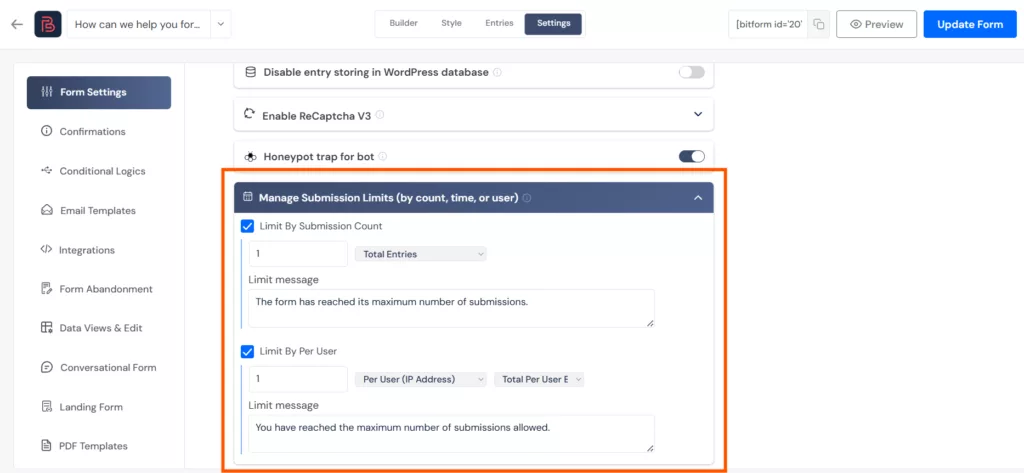Image resolution: width=1024 pixels, height=473 pixels.
Task: Open Form Abandonment settings
Action: tap(106, 289)
